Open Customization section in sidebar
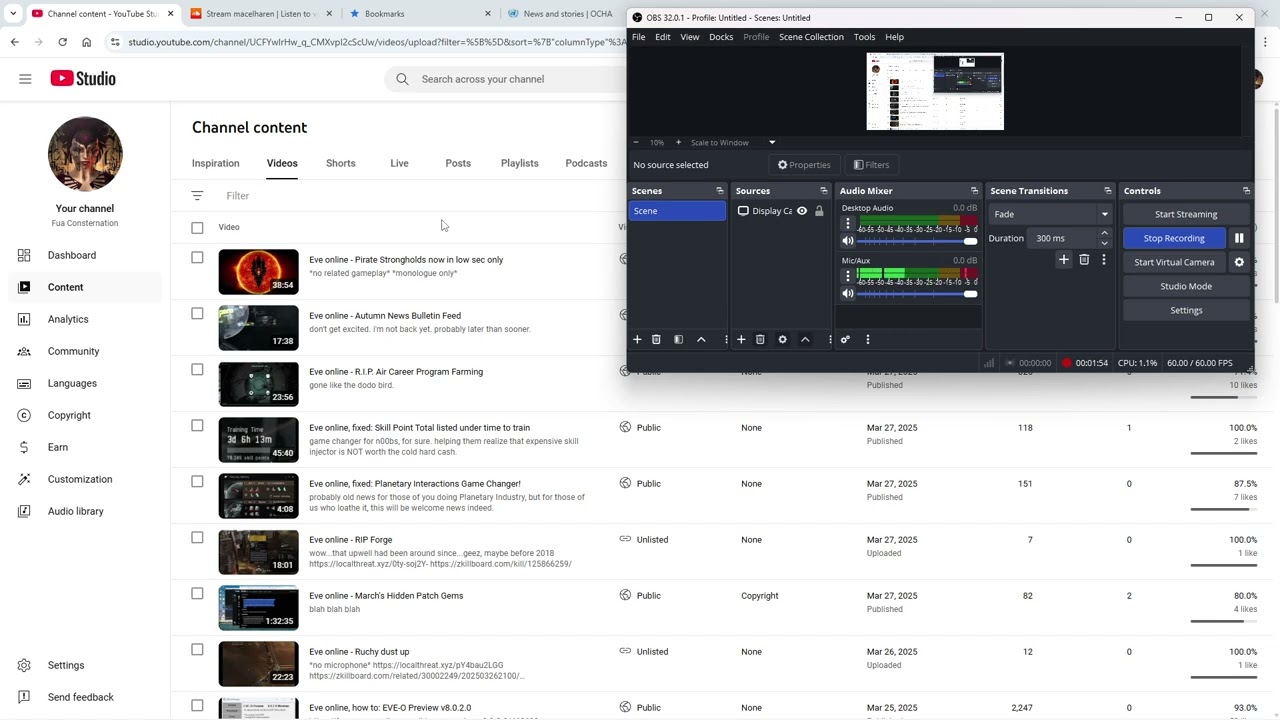 [80, 479]
